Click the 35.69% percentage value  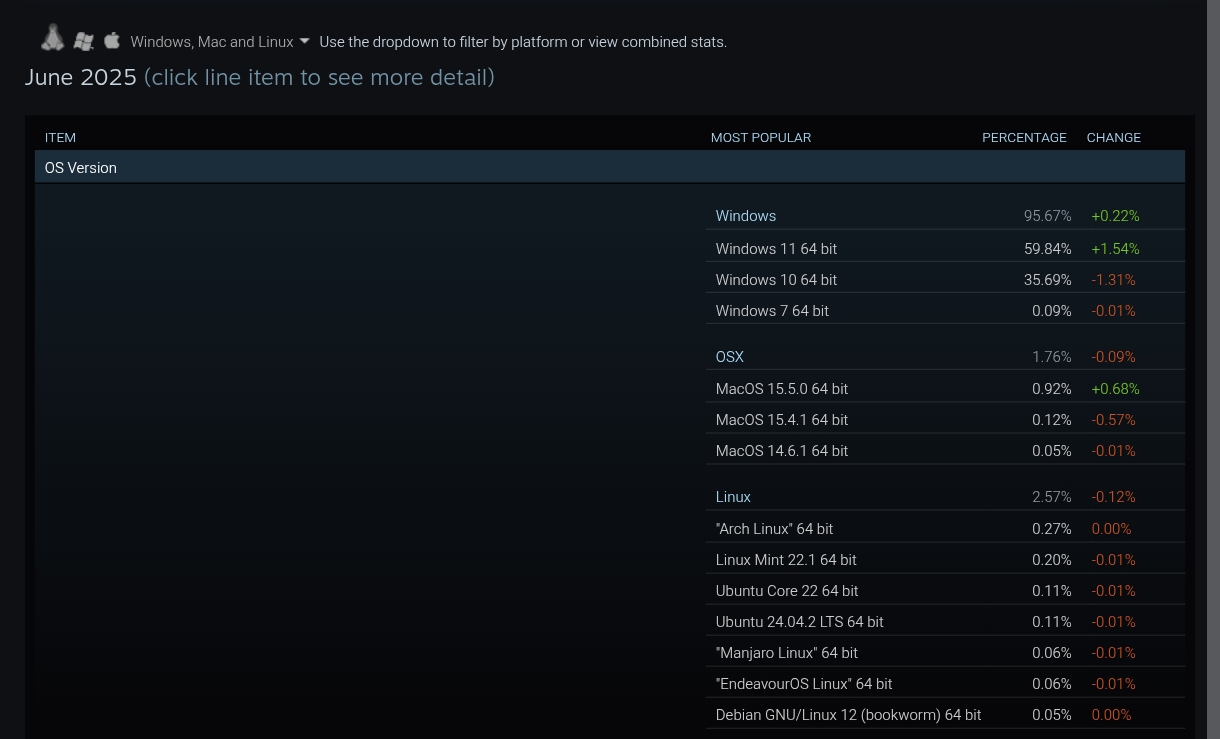(1047, 279)
